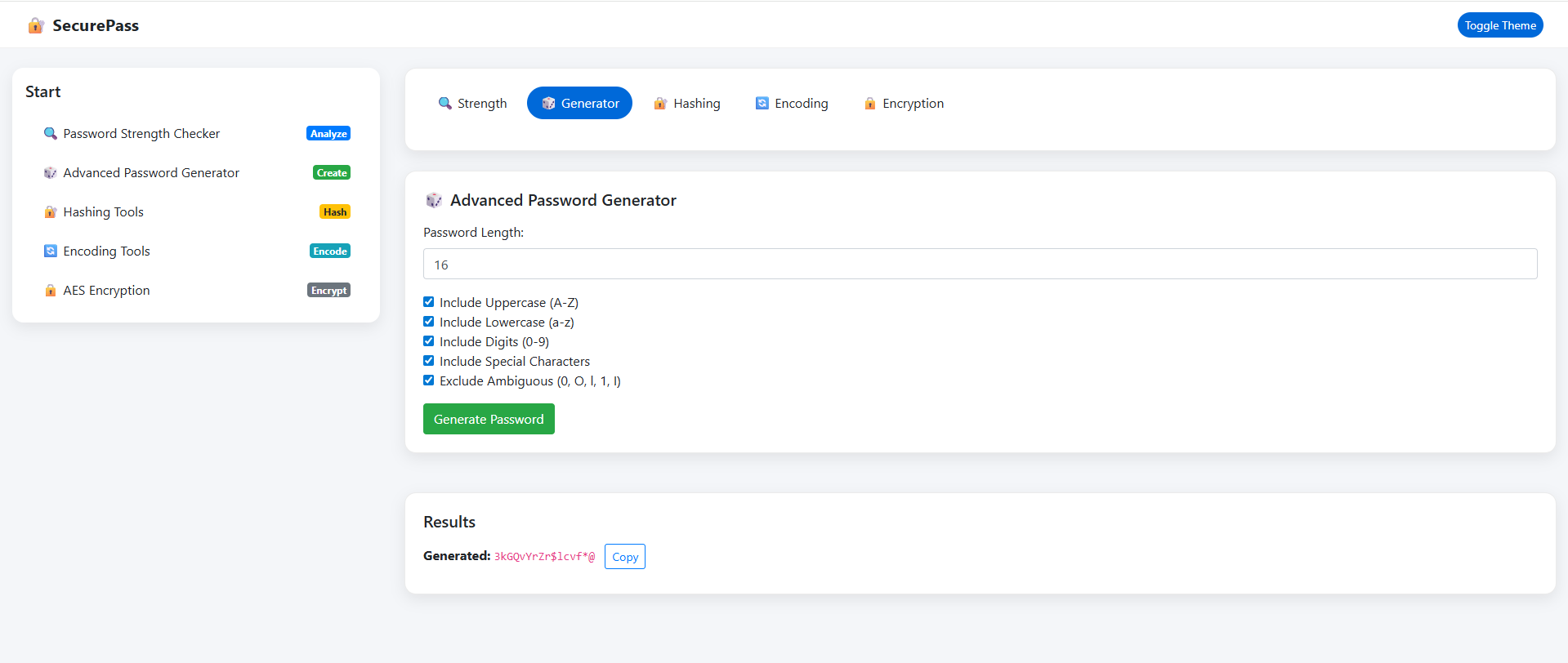Click the padlock icon beside AES Encryption
1568x663 pixels.
click(51, 290)
